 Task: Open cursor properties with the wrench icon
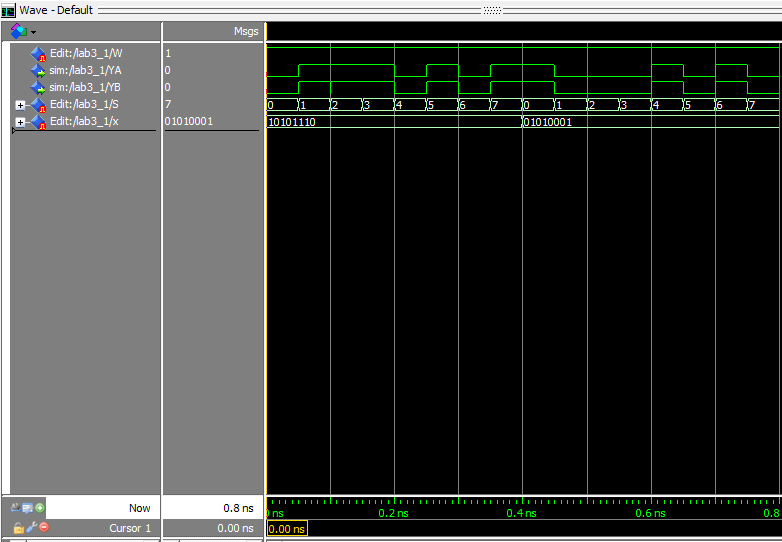click(30, 527)
